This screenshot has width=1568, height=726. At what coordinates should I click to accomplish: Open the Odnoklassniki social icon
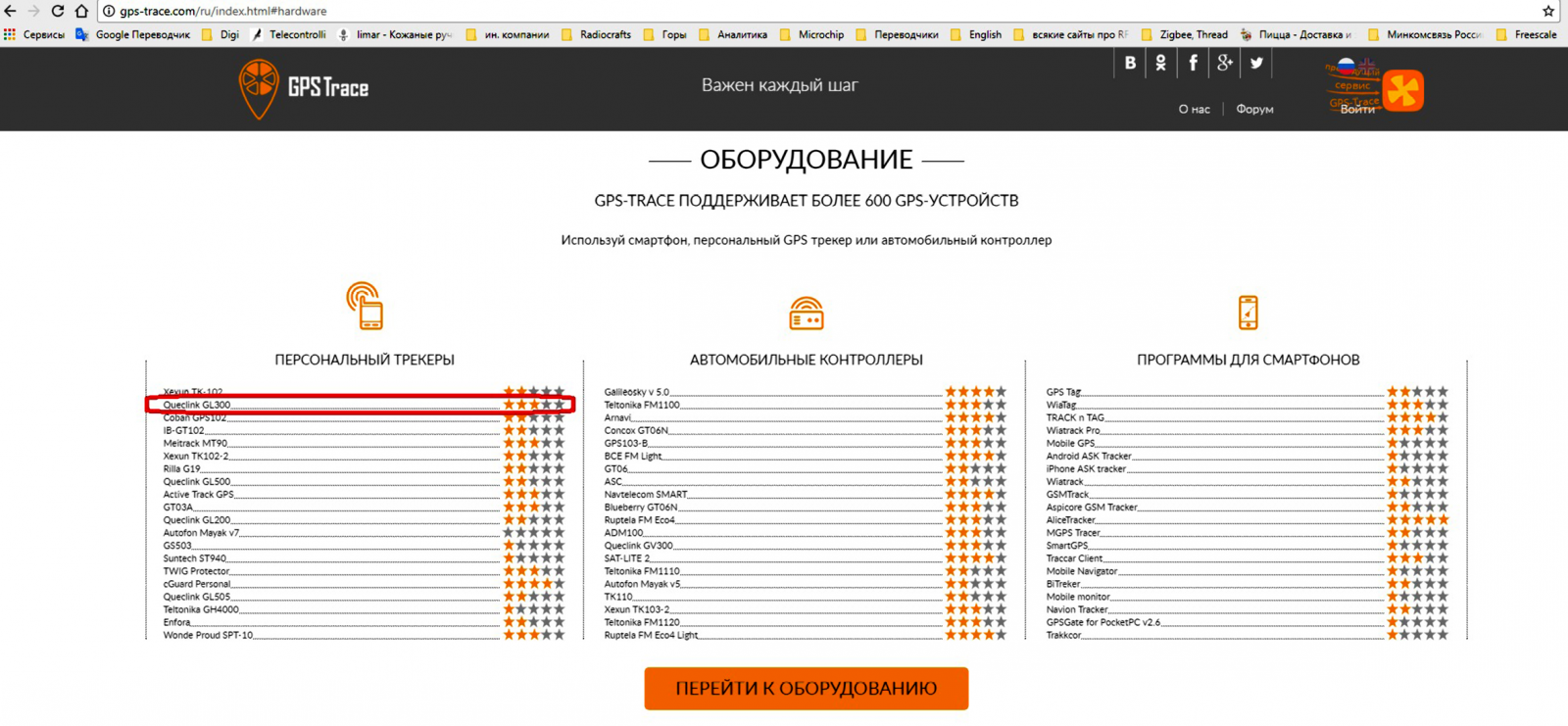[1161, 63]
